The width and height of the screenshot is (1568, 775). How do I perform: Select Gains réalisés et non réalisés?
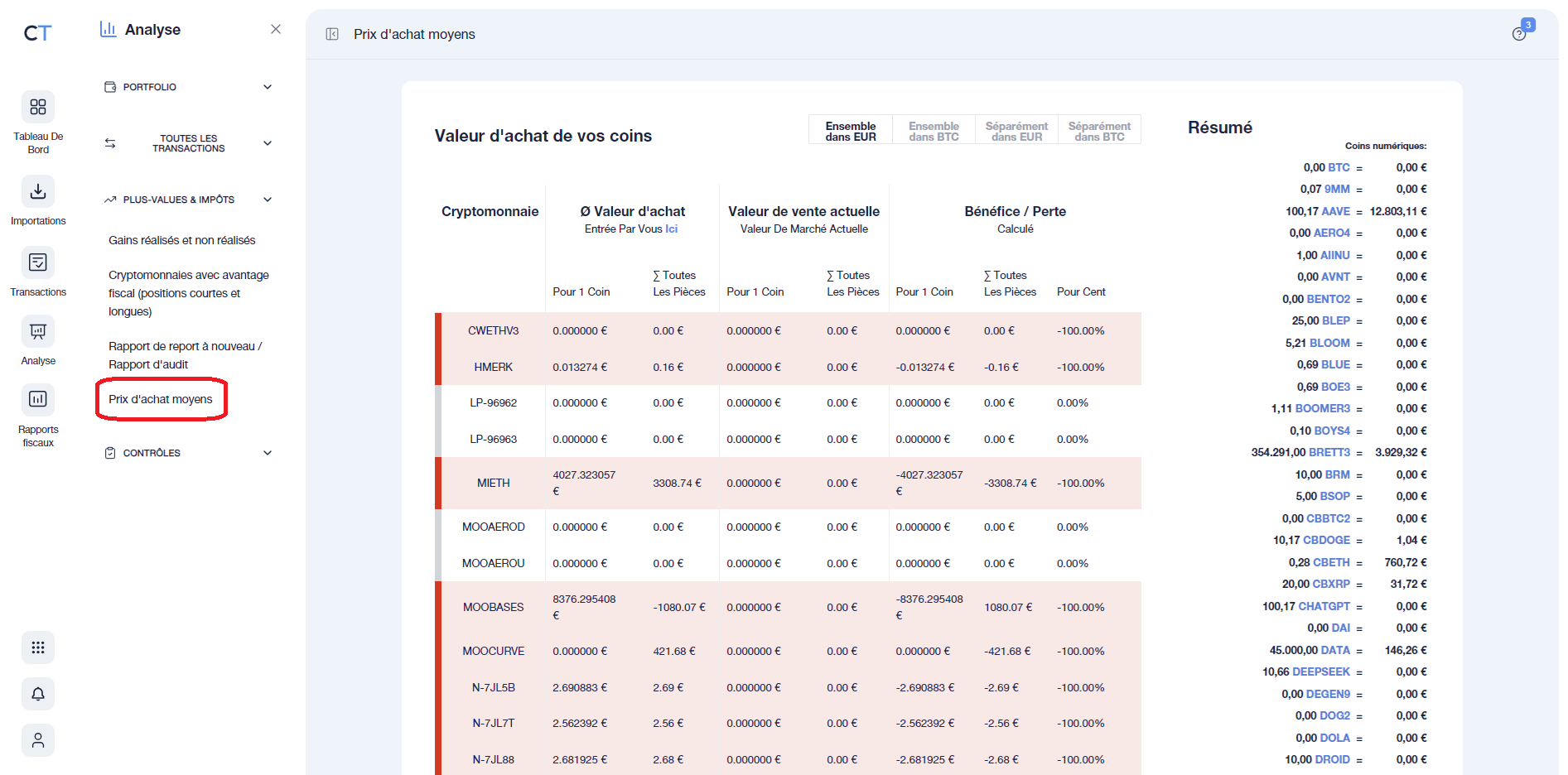click(184, 239)
